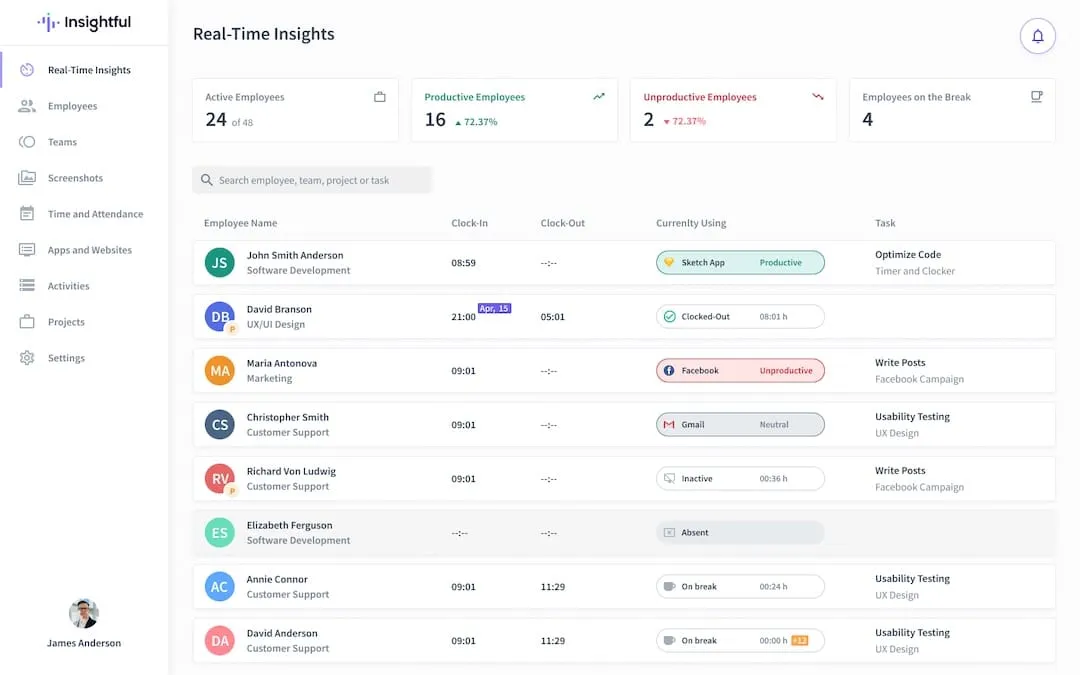The height and width of the screenshot is (675, 1080).
Task: Click James Anderson's profile photo
Action: [x=83, y=613]
